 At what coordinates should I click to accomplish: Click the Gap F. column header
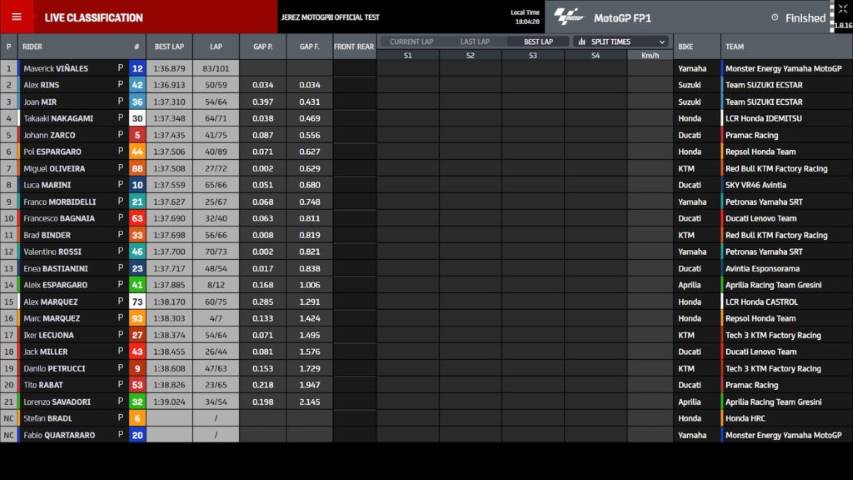click(x=310, y=47)
